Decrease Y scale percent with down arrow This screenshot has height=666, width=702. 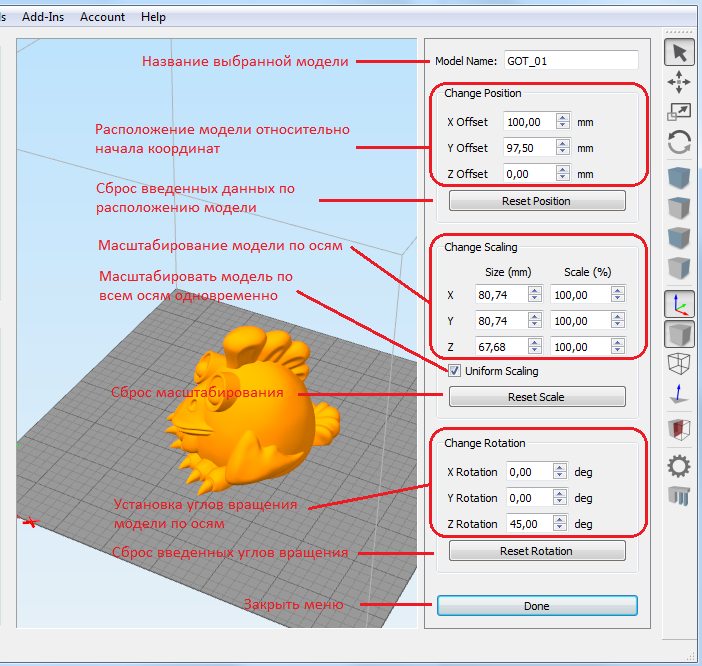(618, 325)
